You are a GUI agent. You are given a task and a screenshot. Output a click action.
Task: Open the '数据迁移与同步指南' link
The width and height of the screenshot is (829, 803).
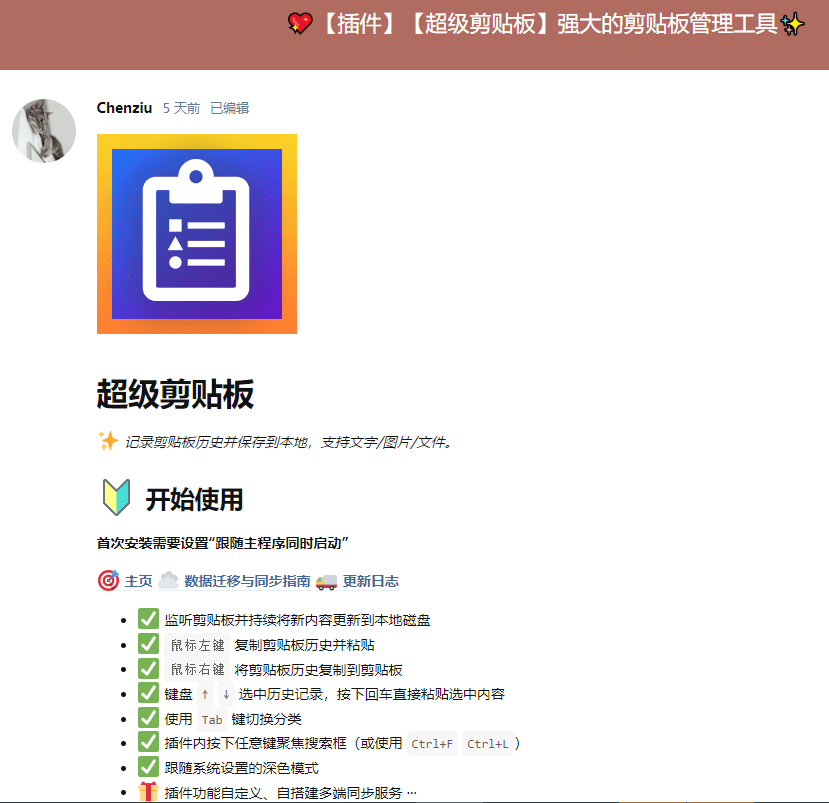[x=247, y=581]
